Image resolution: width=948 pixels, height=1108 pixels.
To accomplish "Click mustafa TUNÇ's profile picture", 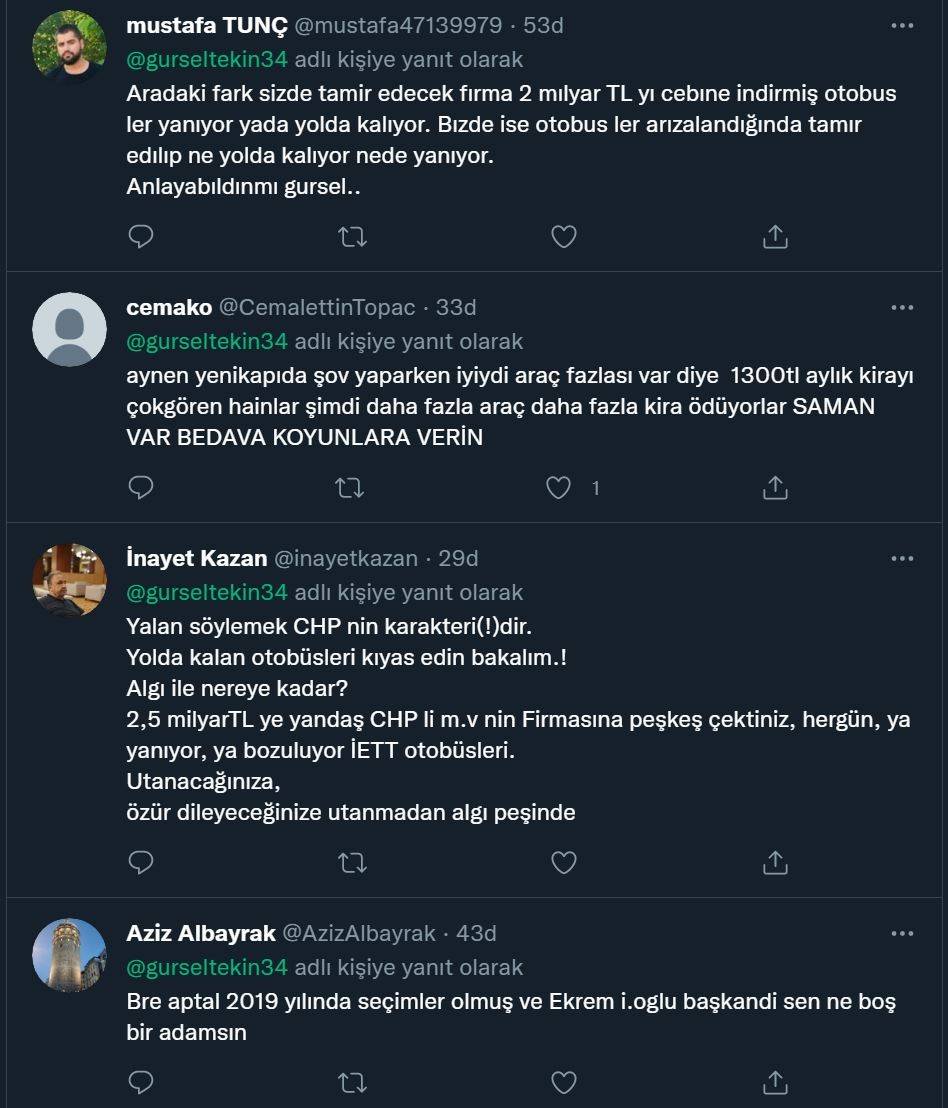I will click(70, 47).
